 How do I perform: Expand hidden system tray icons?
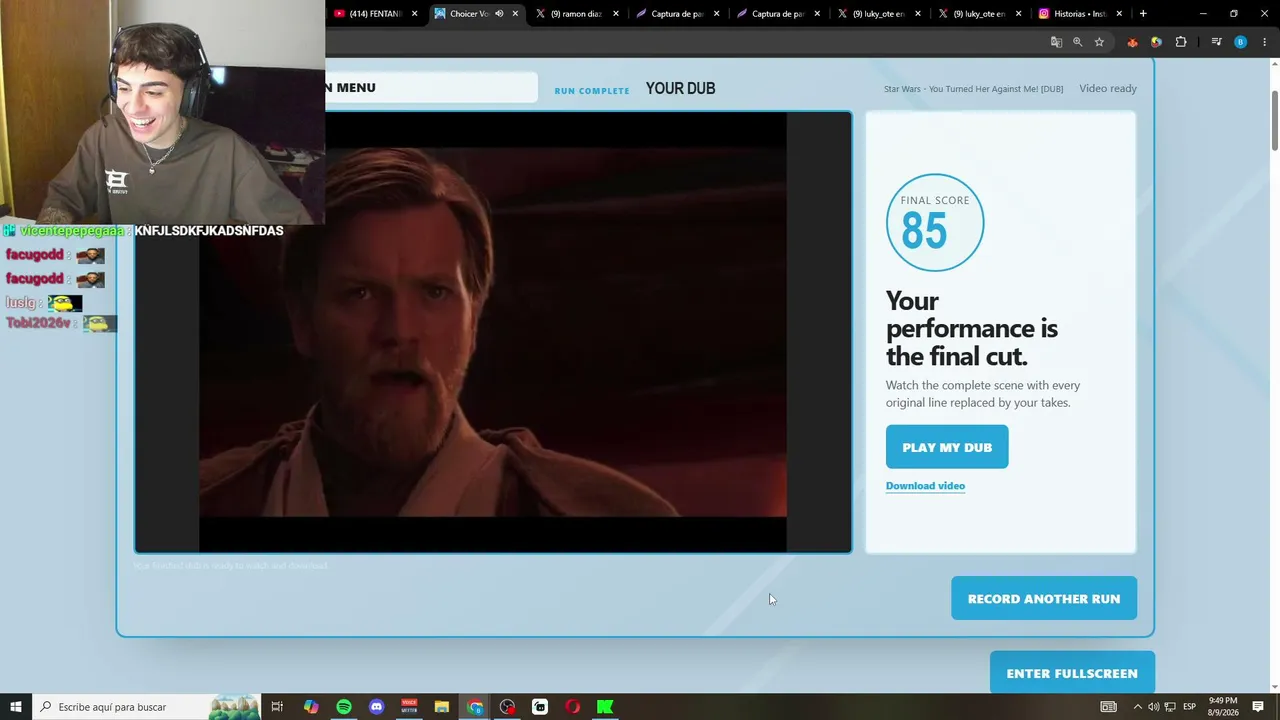[1137, 707]
